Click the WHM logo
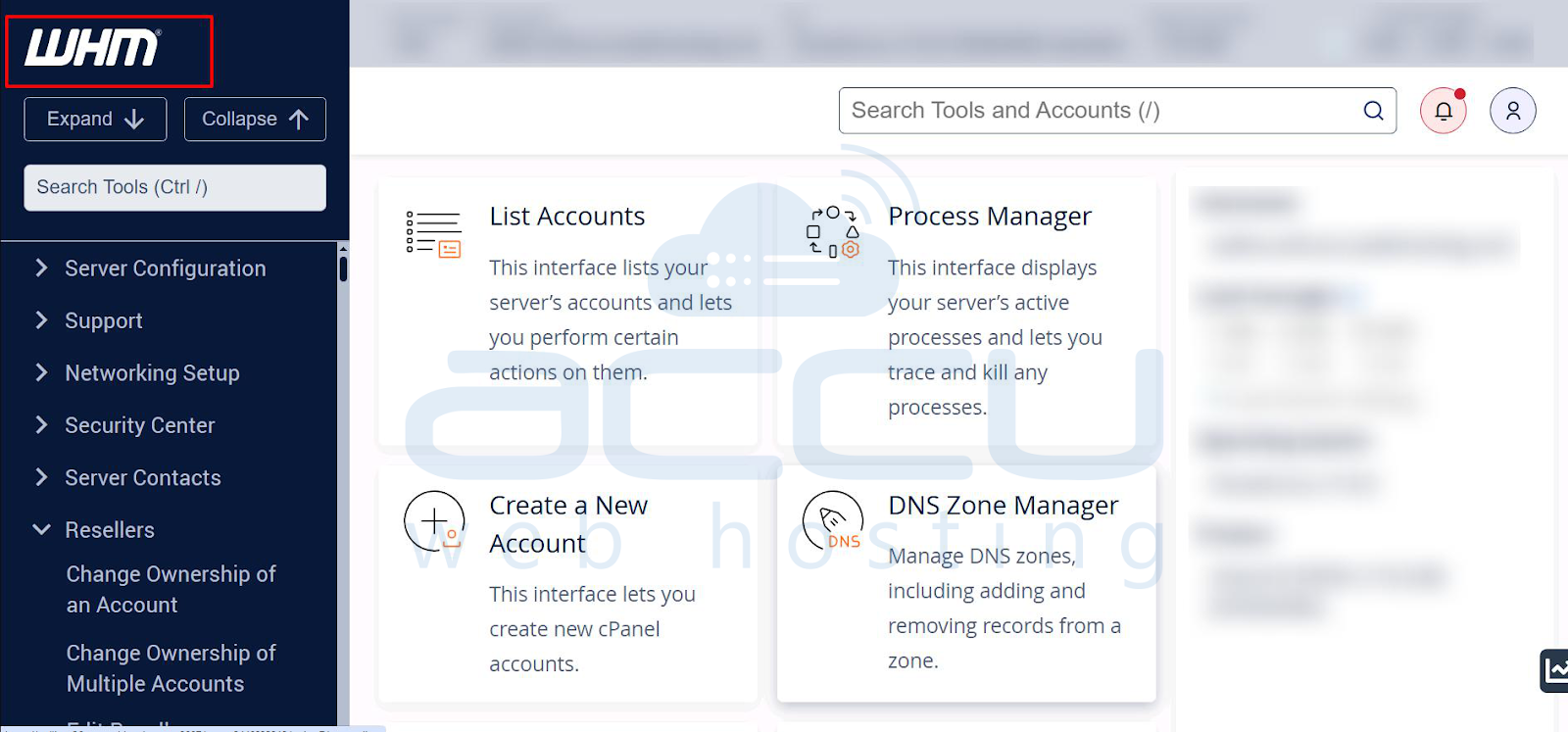Viewport: 1568px width, 732px height. [92, 47]
